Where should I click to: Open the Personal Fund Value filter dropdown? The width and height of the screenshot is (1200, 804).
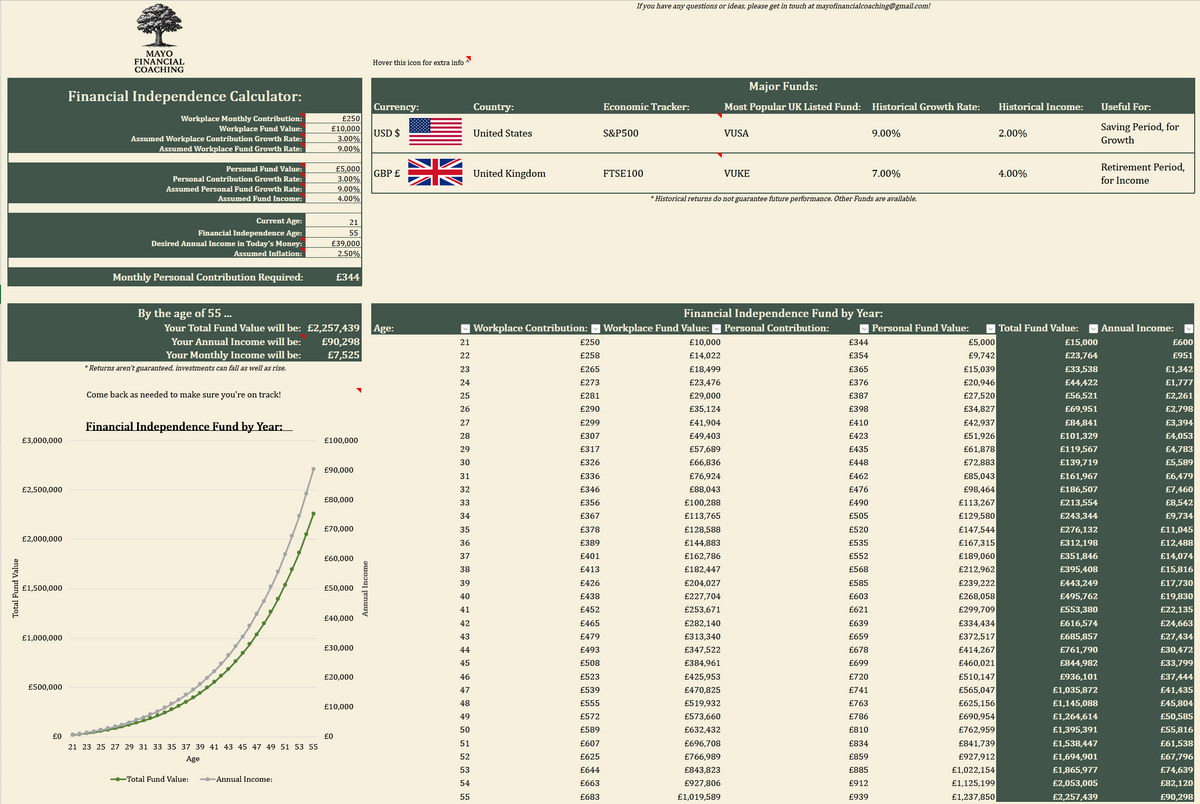point(991,328)
